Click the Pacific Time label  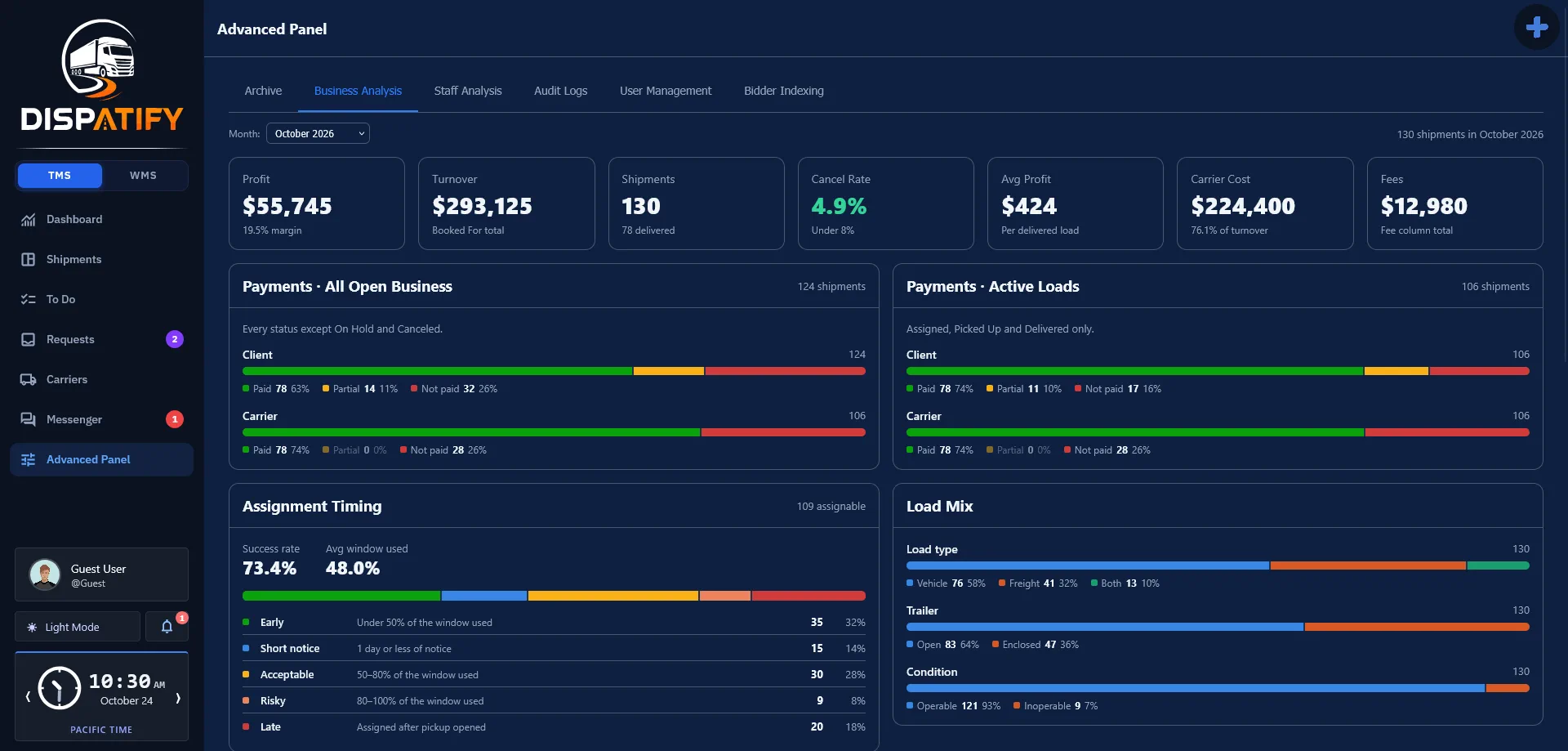point(101,730)
